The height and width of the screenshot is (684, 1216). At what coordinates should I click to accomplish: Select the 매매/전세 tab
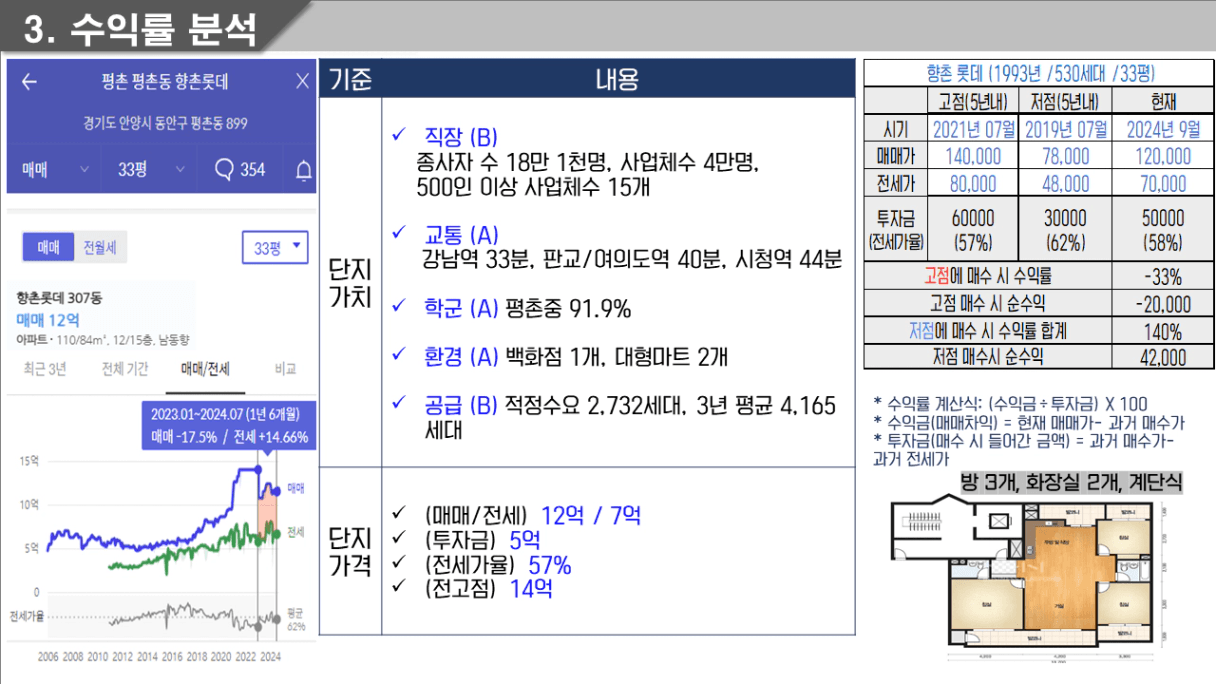206,369
